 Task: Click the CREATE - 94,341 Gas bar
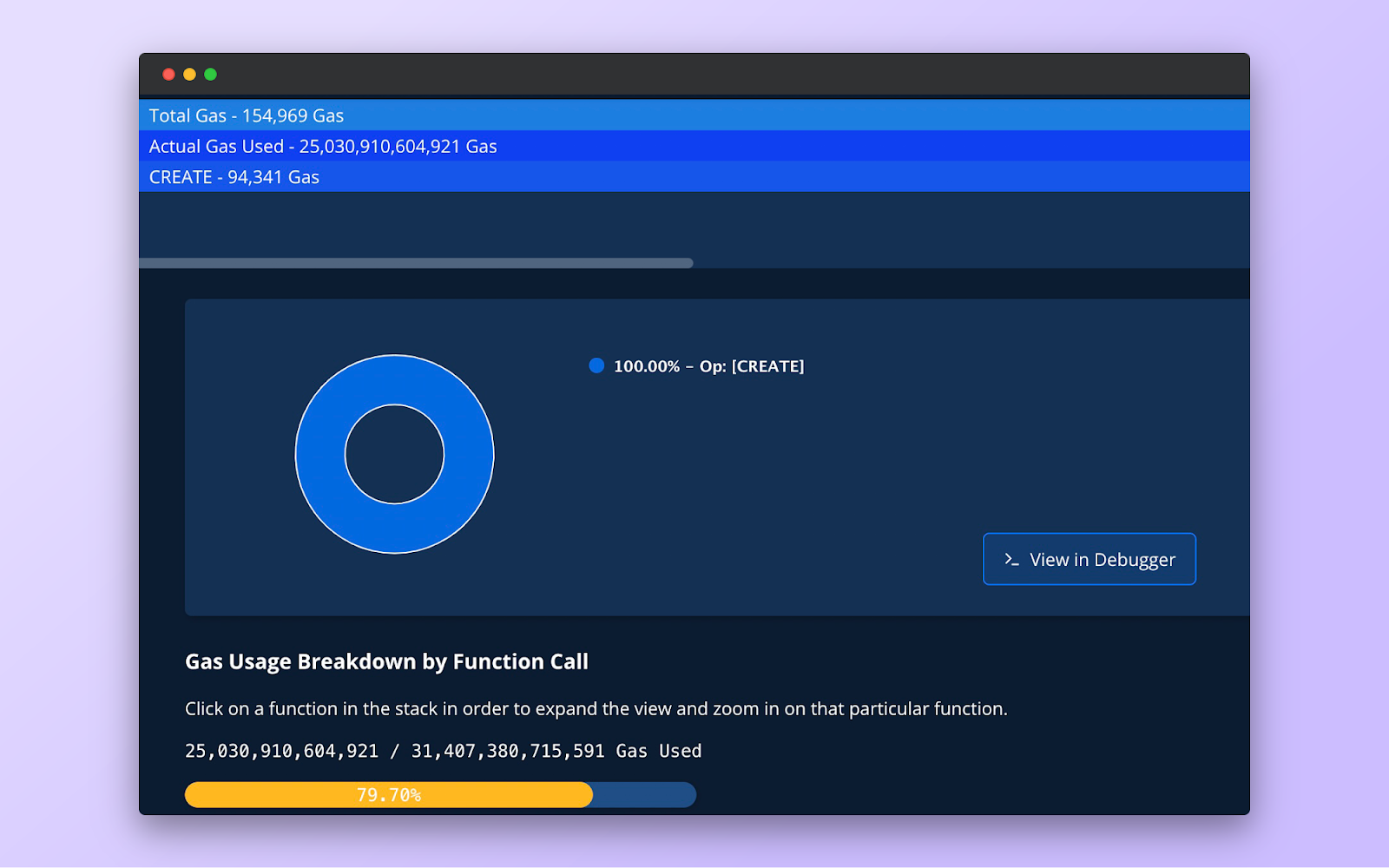tap(694, 176)
